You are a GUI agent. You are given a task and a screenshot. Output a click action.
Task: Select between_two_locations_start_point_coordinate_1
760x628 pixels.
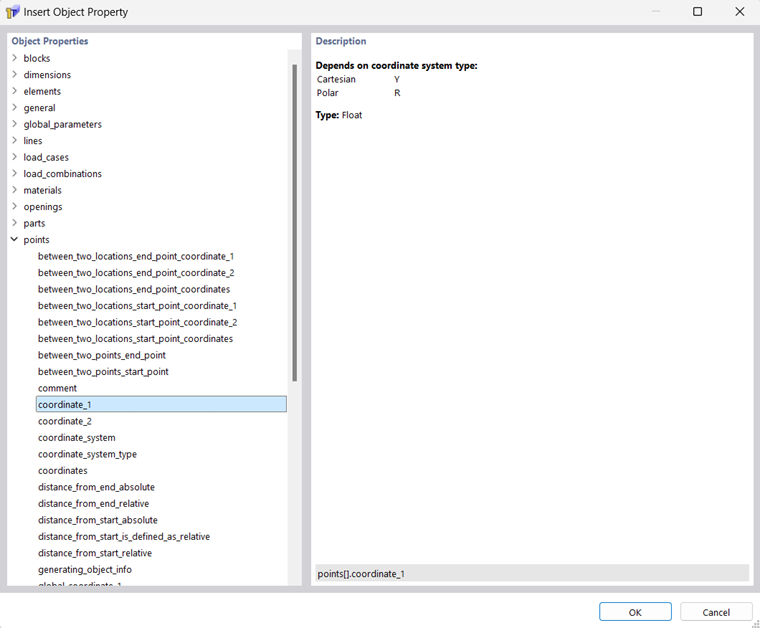pyautogui.click(x=137, y=306)
